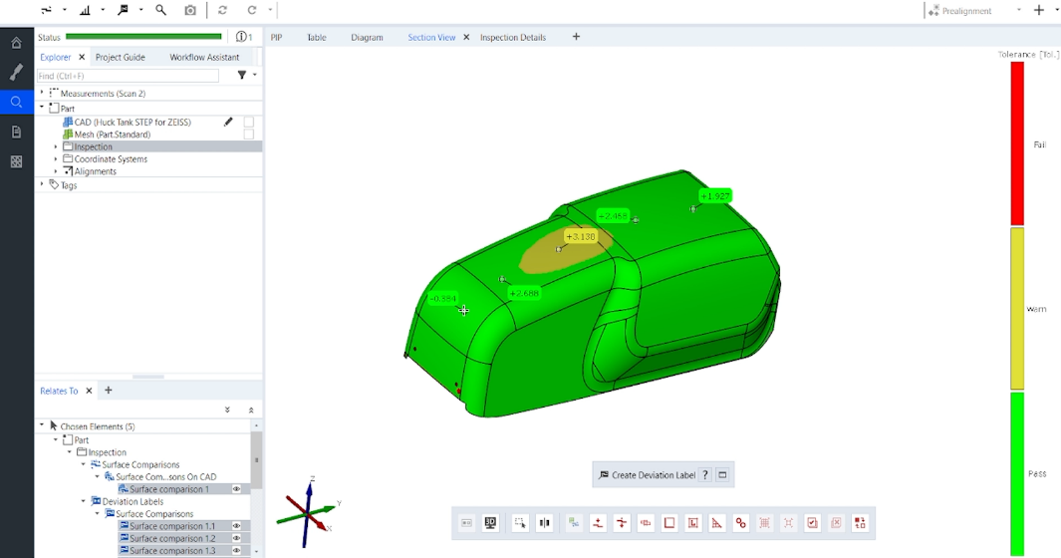Image resolution: width=1061 pixels, height=558 pixels.
Task: Click the rectangle selection cursor tool
Action: coord(520,523)
